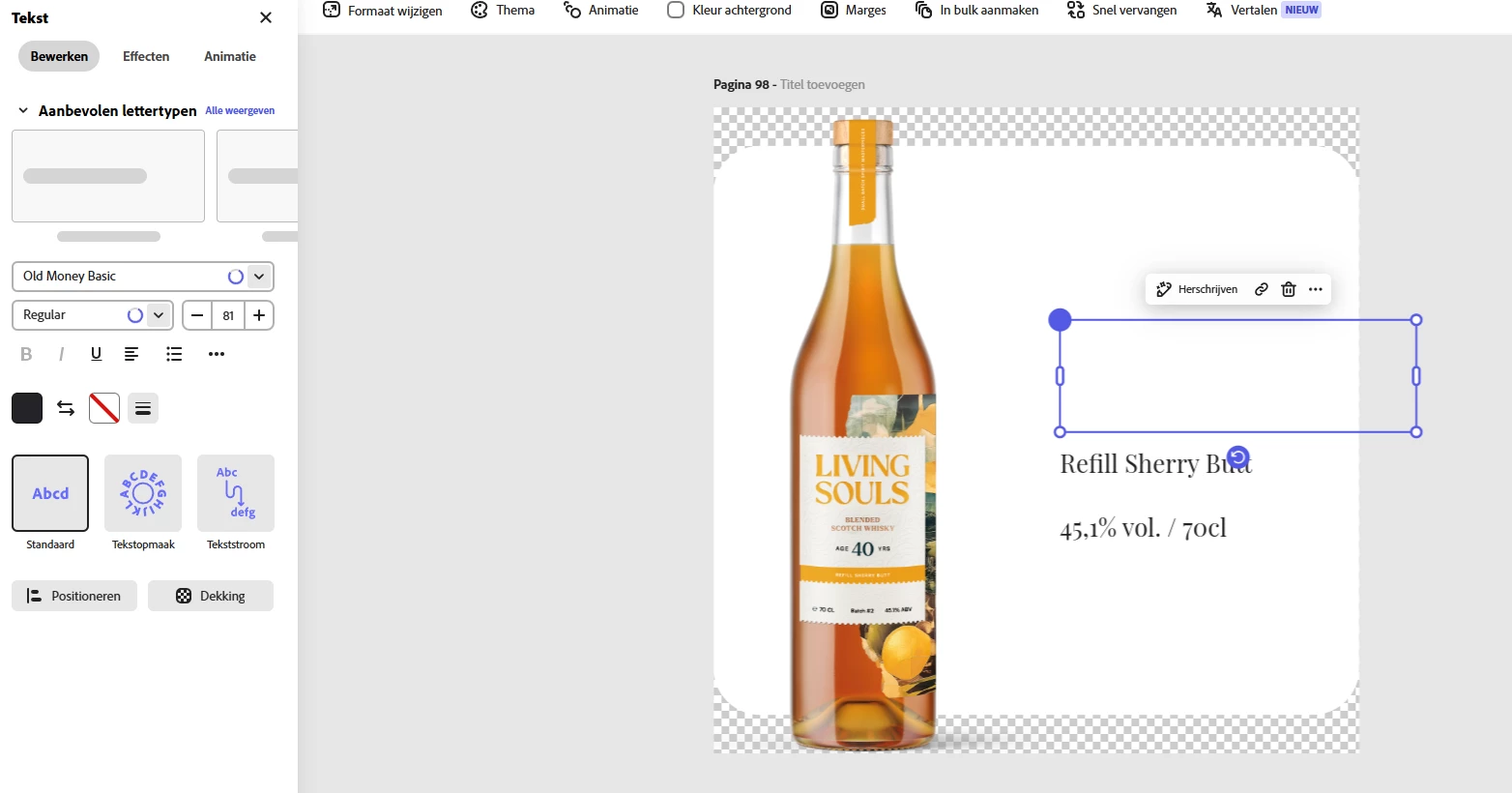Add a link via the floating toolbar
Screen dimensions: 1512x793
coord(1262,289)
